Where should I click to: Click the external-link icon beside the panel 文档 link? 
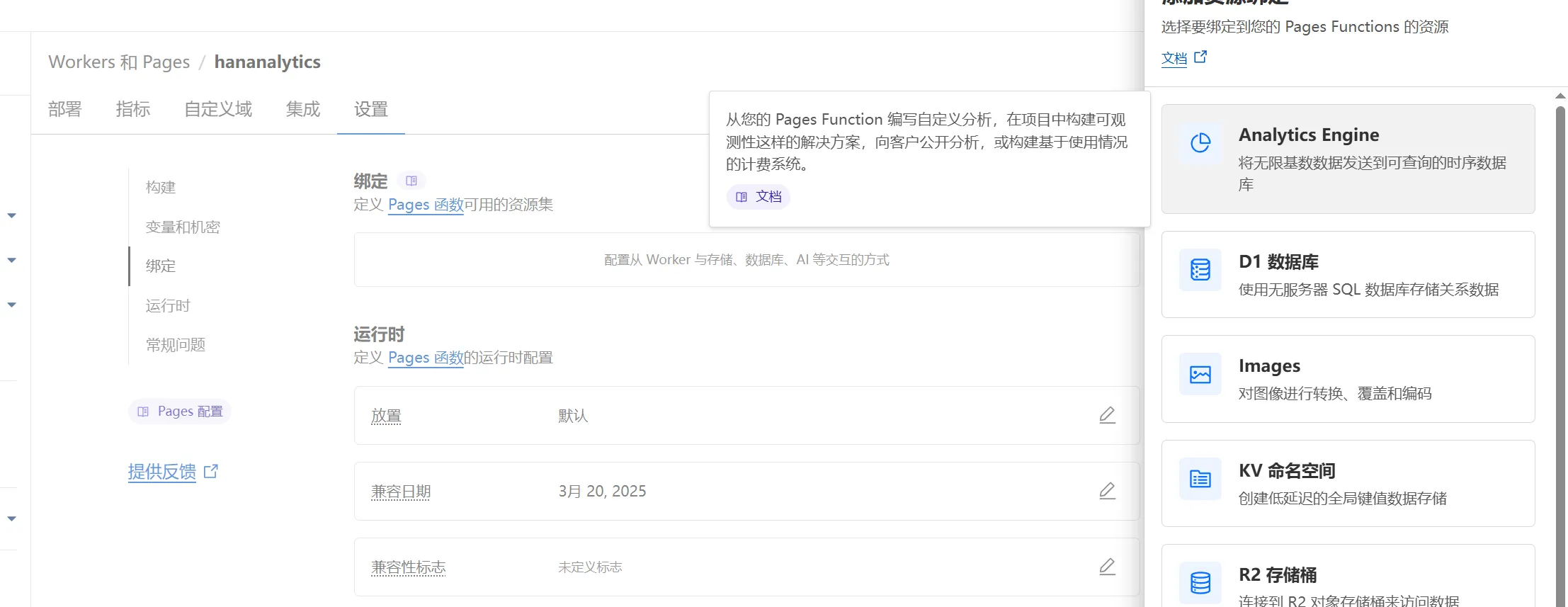point(1200,57)
